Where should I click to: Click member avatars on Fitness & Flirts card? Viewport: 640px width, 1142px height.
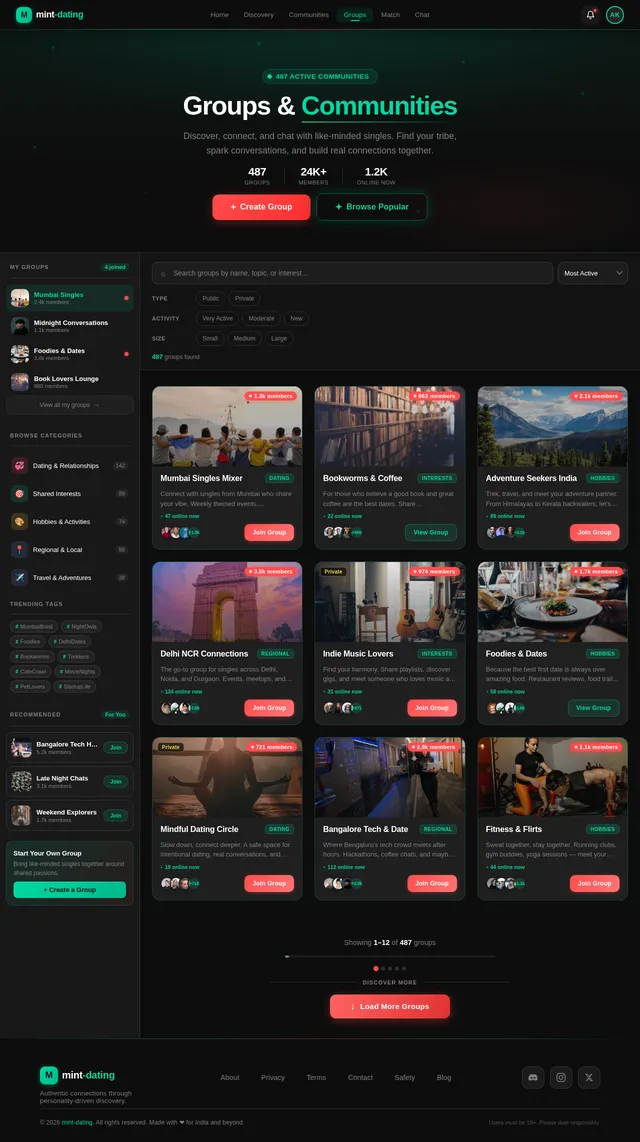pyautogui.click(x=506, y=883)
